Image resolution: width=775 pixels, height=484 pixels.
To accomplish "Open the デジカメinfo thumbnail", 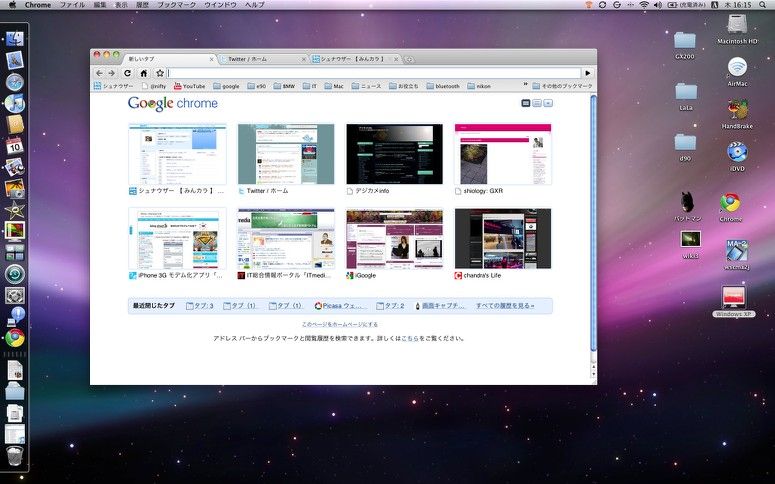I will coord(394,154).
